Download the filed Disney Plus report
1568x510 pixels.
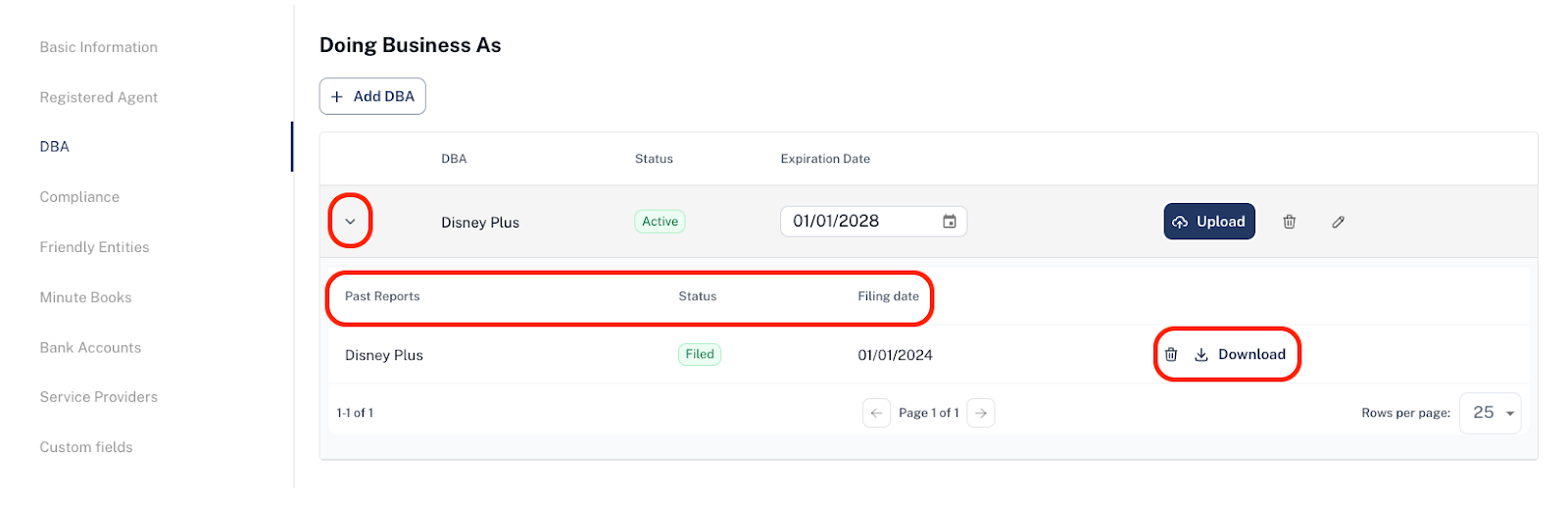(x=1240, y=355)
